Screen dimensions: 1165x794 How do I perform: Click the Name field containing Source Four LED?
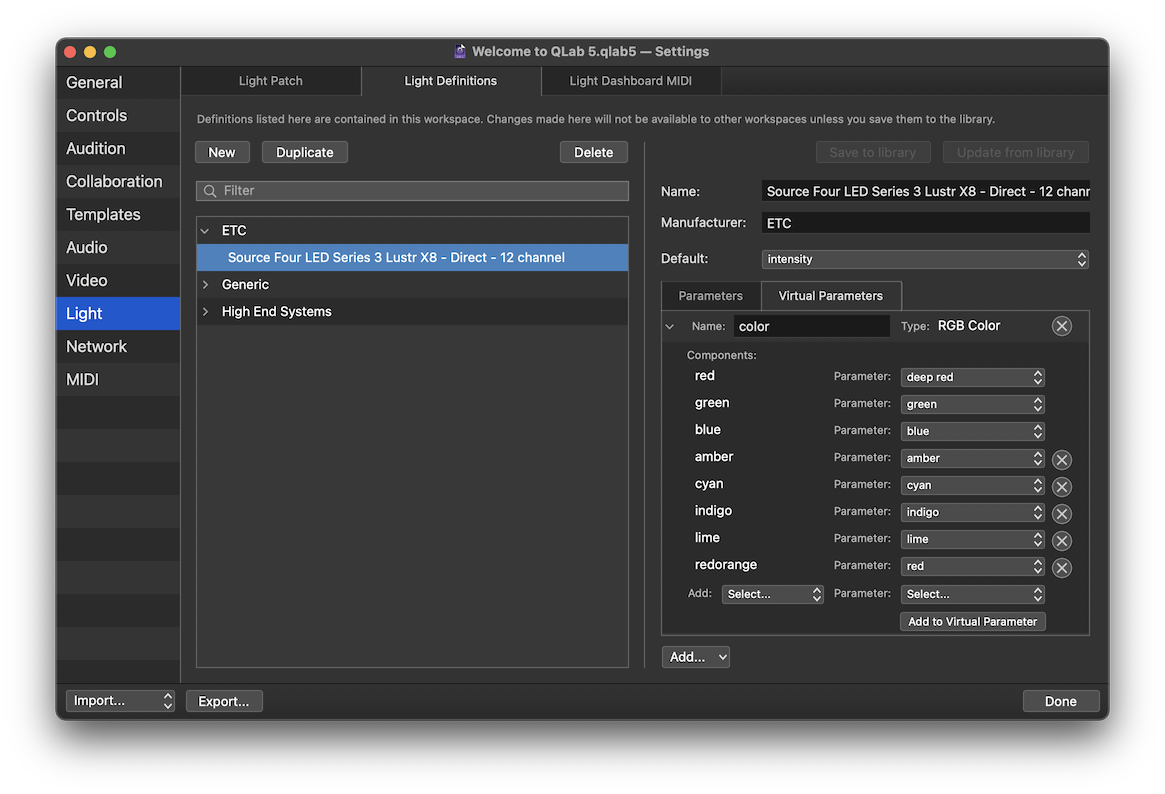(925, 190)
